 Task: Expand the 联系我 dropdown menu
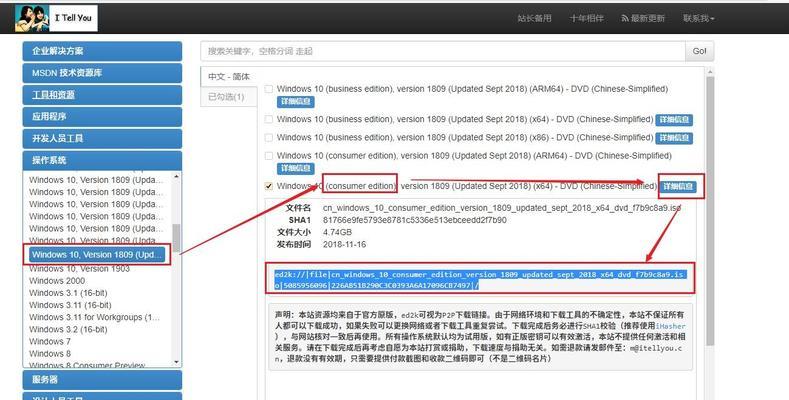point(698,18)
